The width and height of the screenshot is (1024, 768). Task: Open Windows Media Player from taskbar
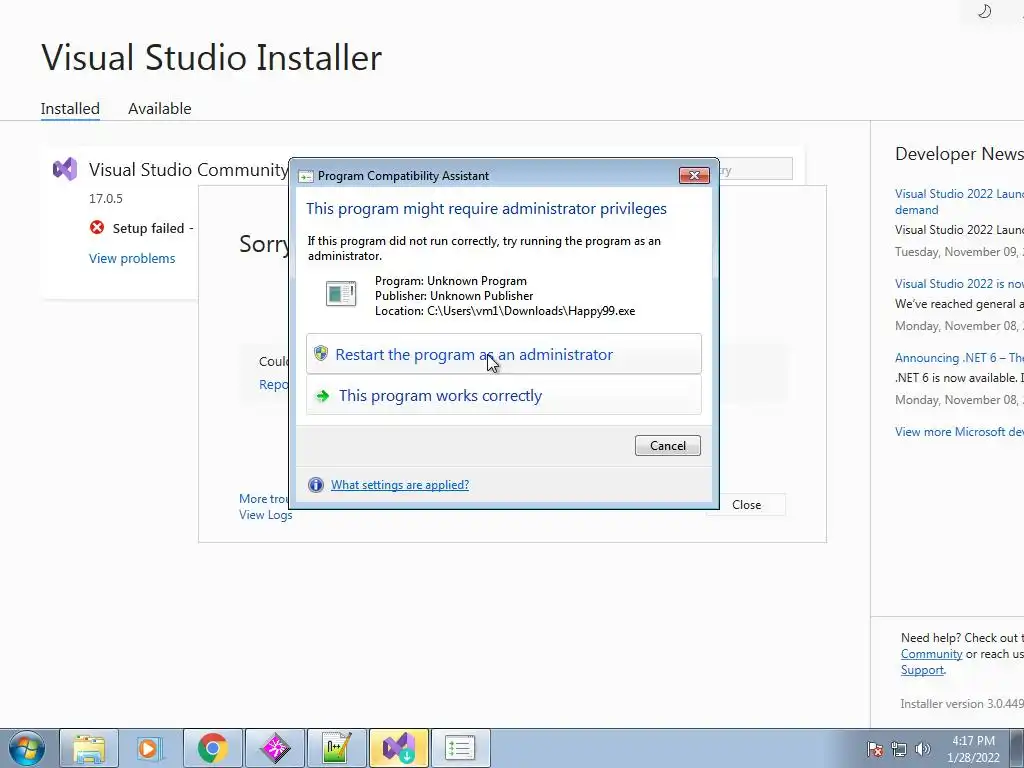pyautogui.click(x=150, y=748)
